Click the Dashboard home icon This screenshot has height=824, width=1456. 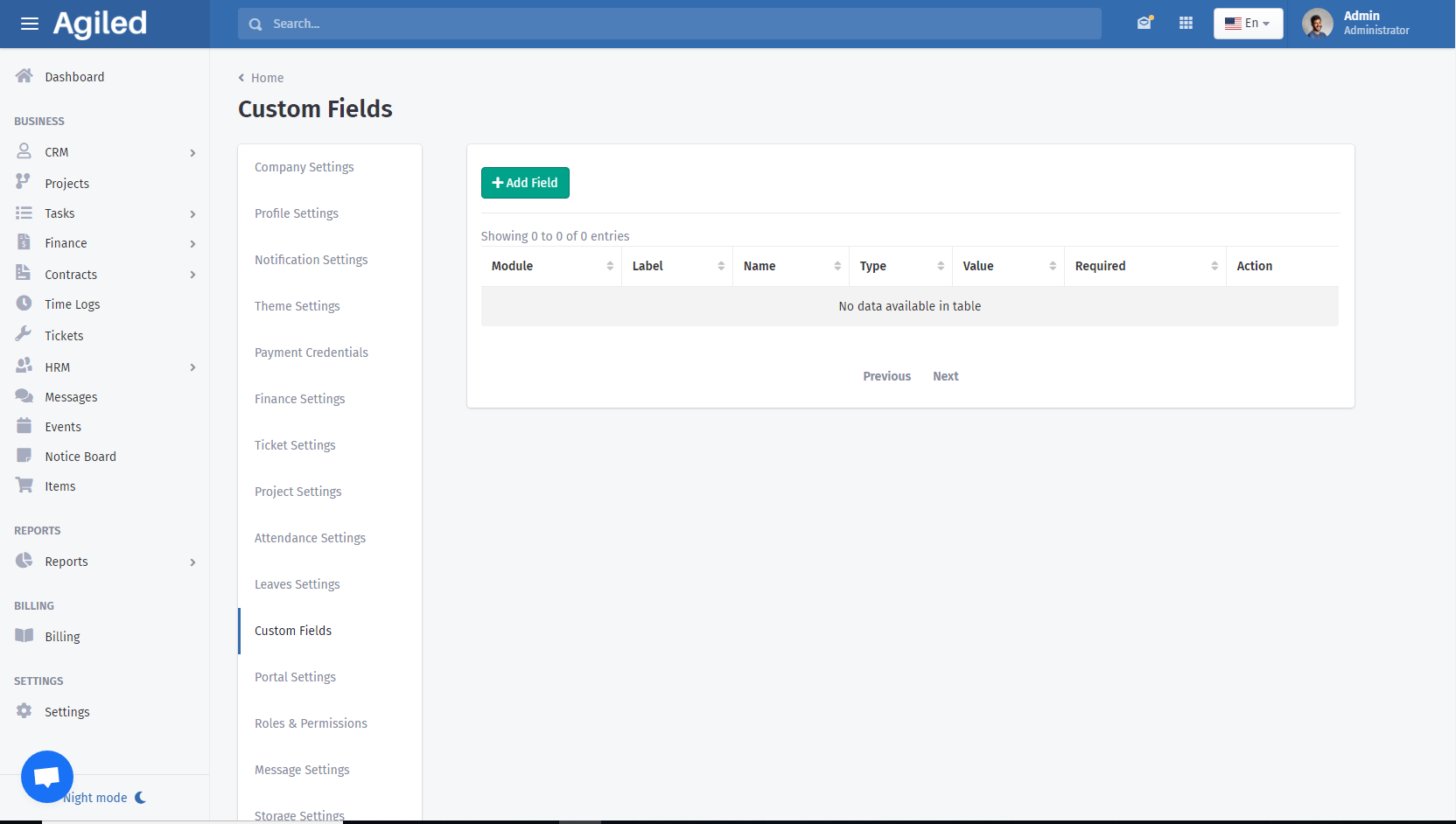tap(24, 76)
